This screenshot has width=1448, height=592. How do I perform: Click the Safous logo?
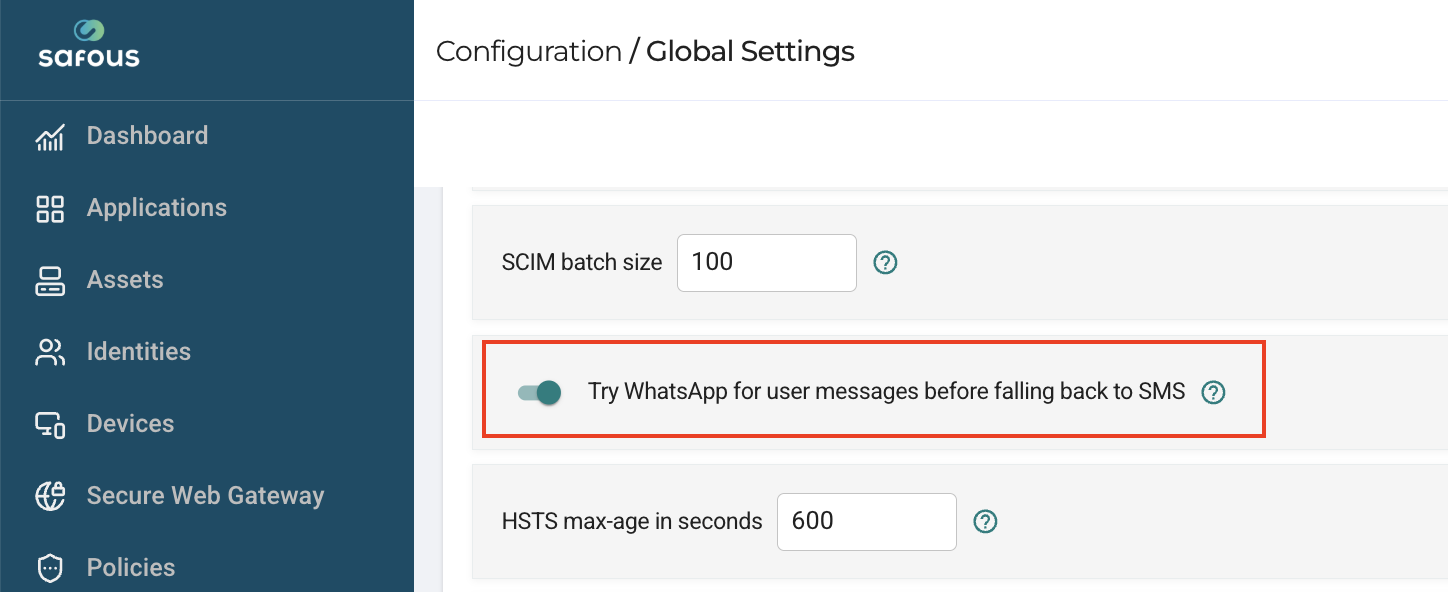click(x=89, y=44)
